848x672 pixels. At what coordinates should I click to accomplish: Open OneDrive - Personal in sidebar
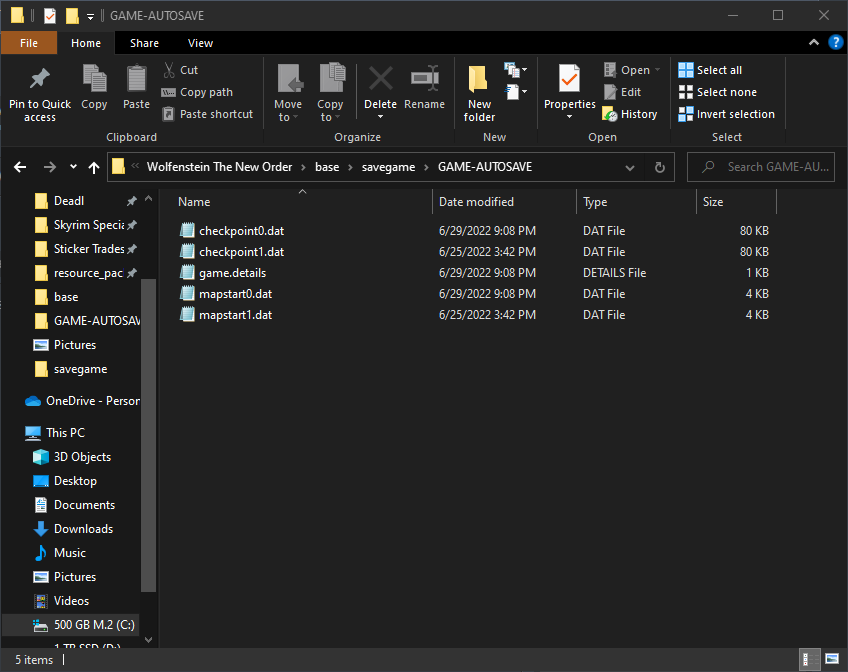point(82,401)
